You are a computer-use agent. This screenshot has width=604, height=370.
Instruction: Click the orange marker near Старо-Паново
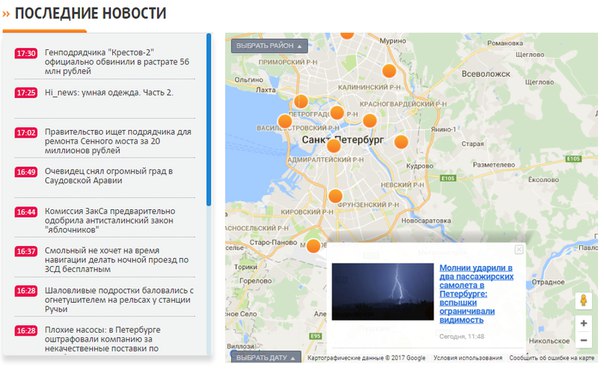tap(313, 246)
